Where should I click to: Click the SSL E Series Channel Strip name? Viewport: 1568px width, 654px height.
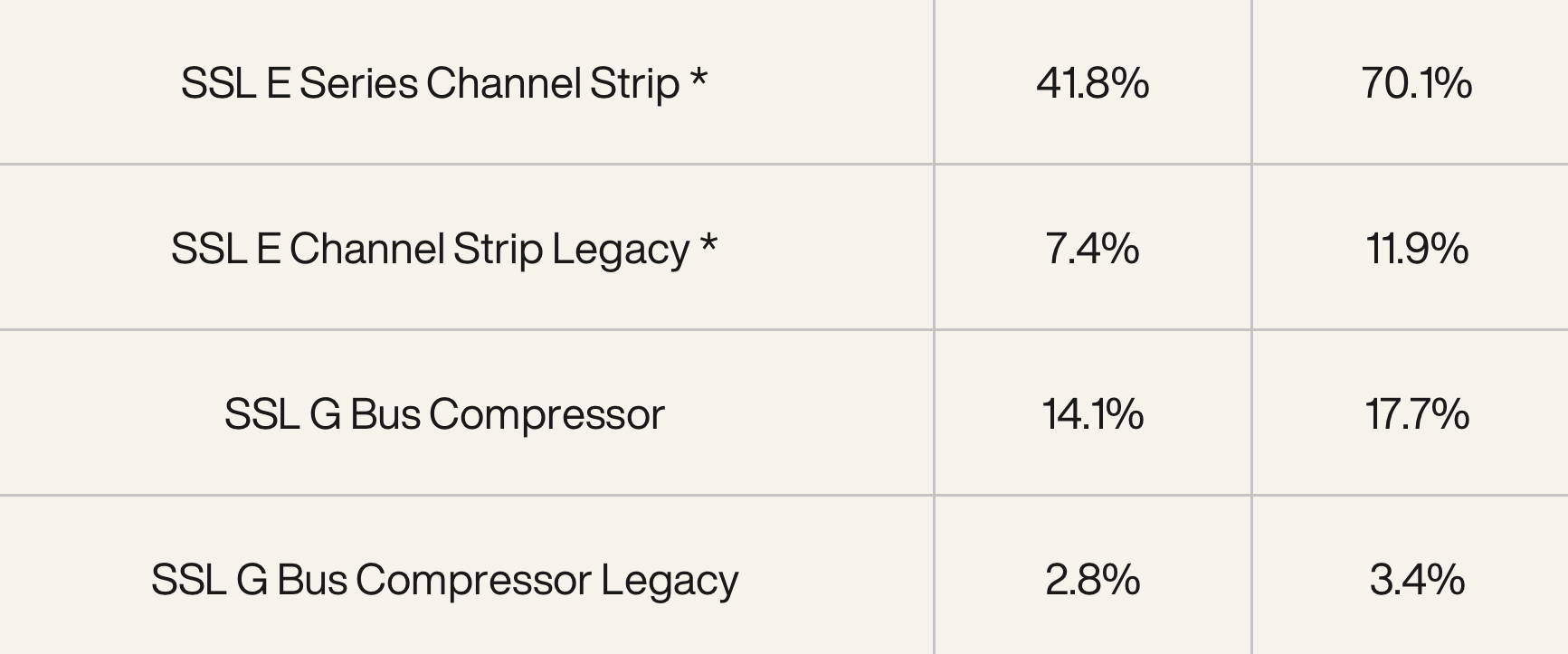pyautogui.click(x=430, y=83)
